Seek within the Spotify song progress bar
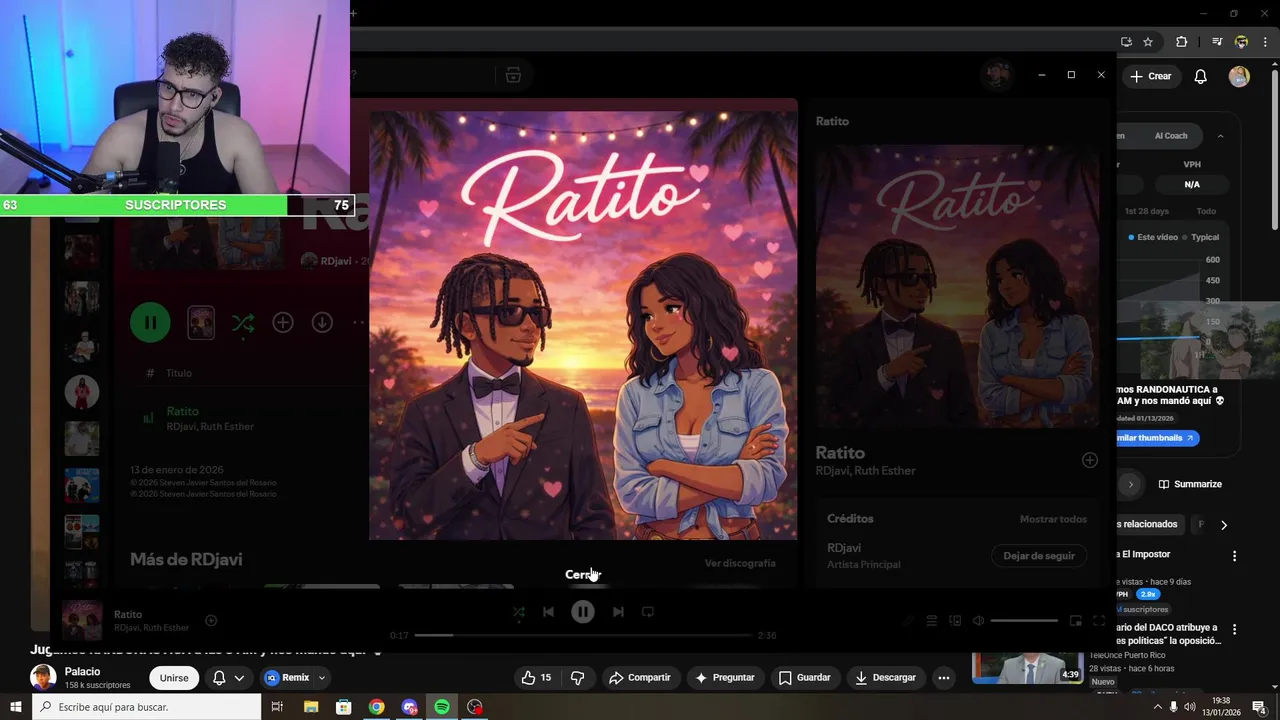 point(581,635)
